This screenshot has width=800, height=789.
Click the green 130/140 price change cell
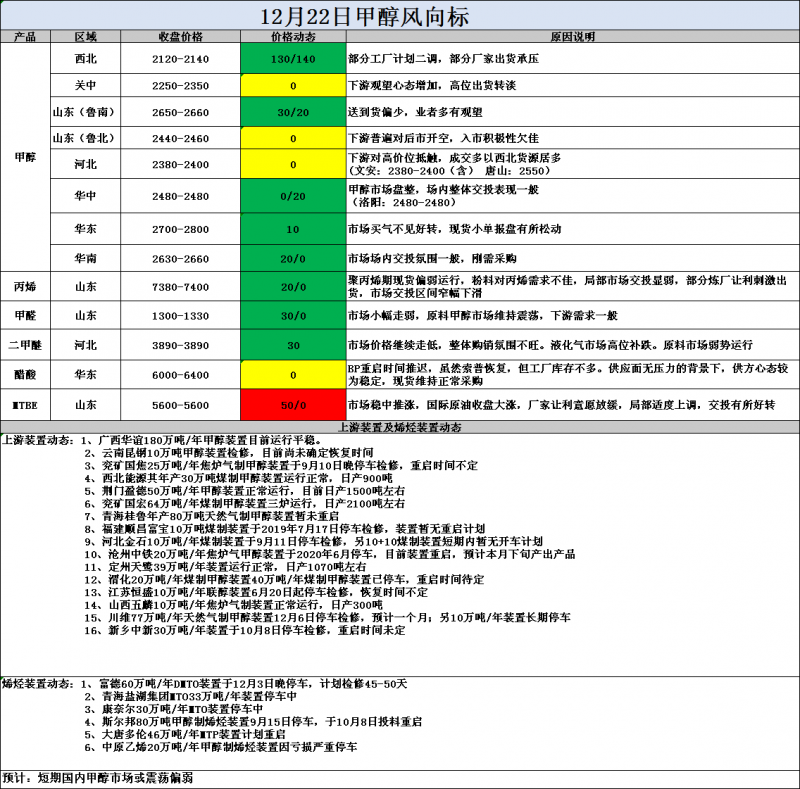tap(293, 59)
